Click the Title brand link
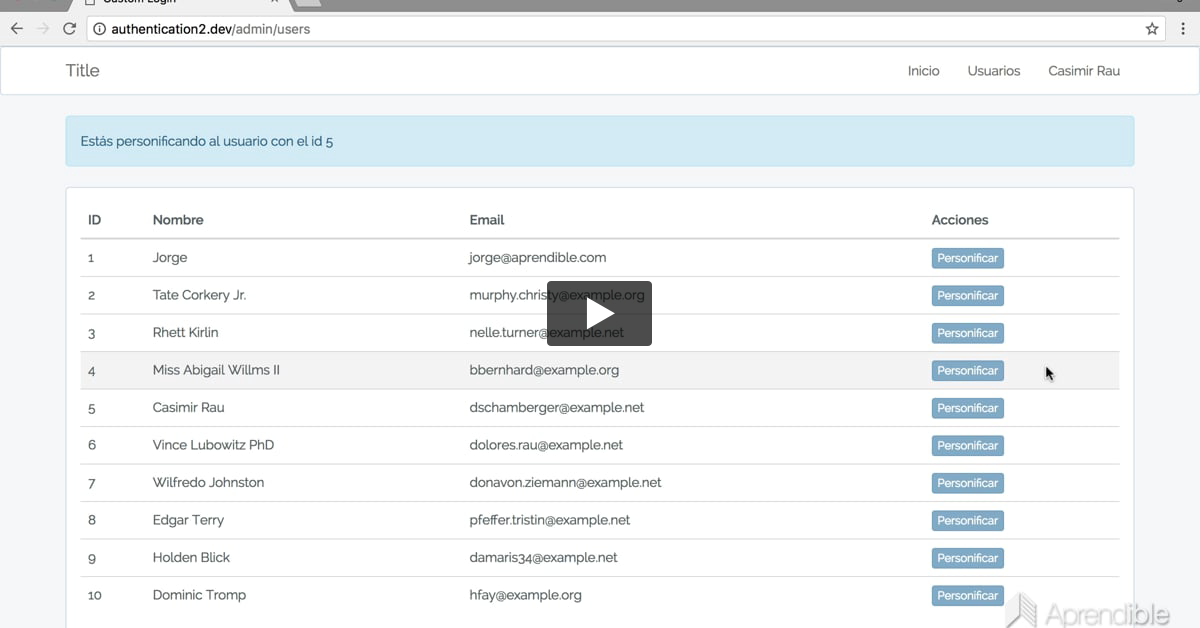The height and width of the screenshot is (628, 1200). 82,70
